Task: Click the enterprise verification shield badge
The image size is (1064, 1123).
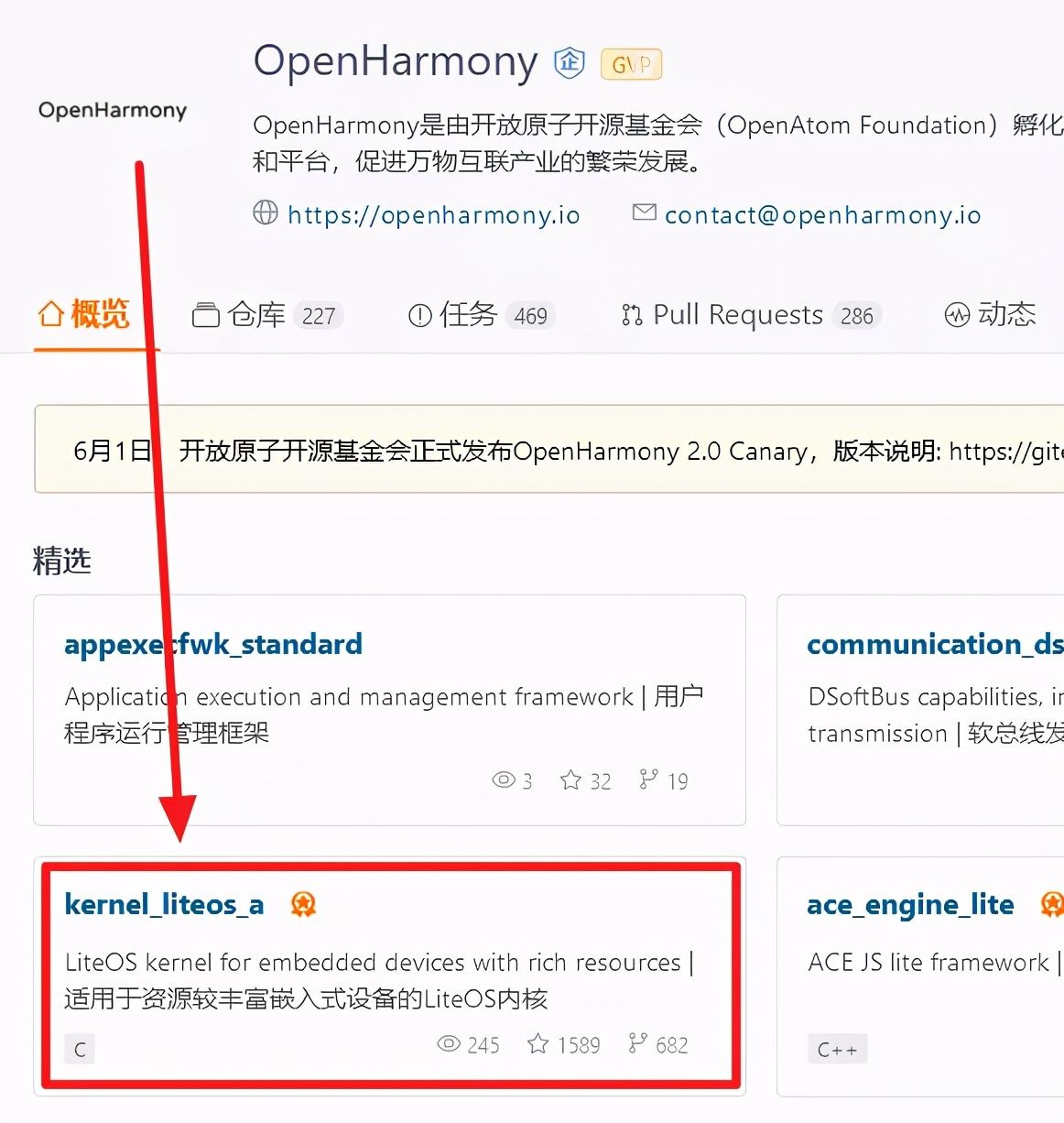Action: (570, 62)
